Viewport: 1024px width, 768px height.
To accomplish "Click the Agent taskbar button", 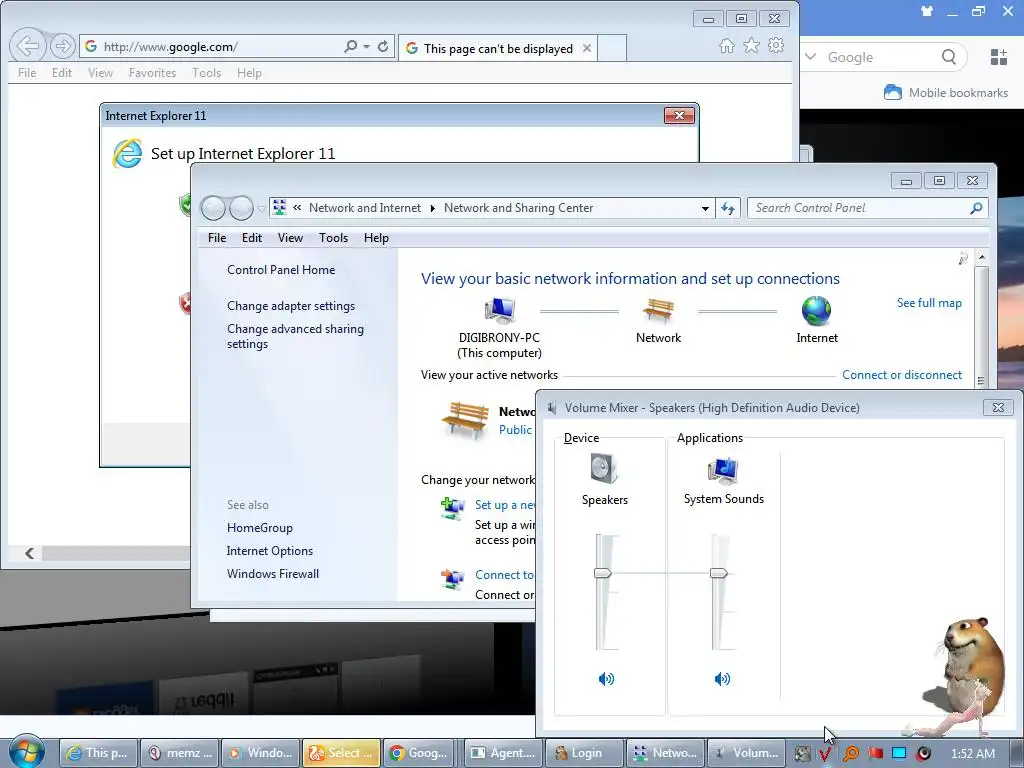I will (x=503, y=753).
